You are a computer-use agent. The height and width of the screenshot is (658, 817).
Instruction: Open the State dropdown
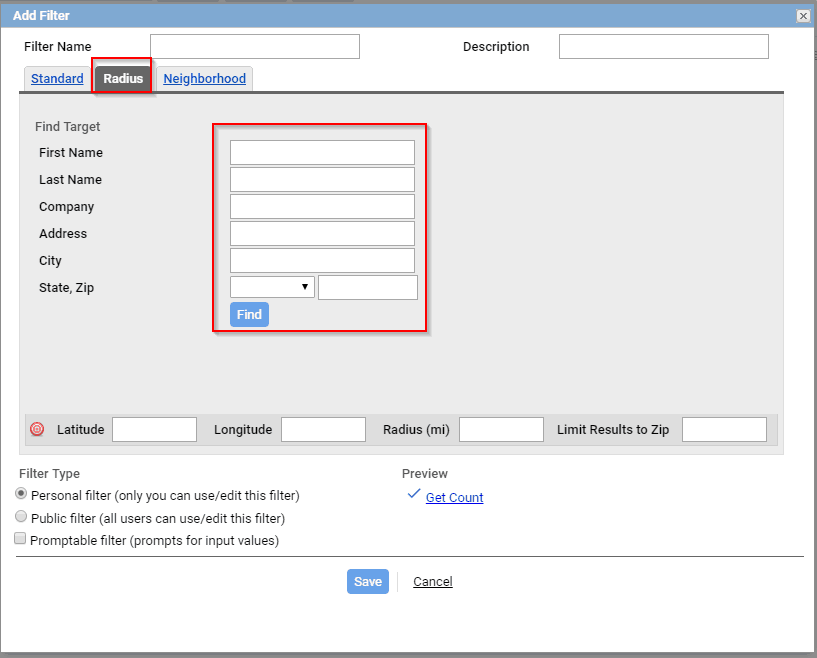(272, 287)
